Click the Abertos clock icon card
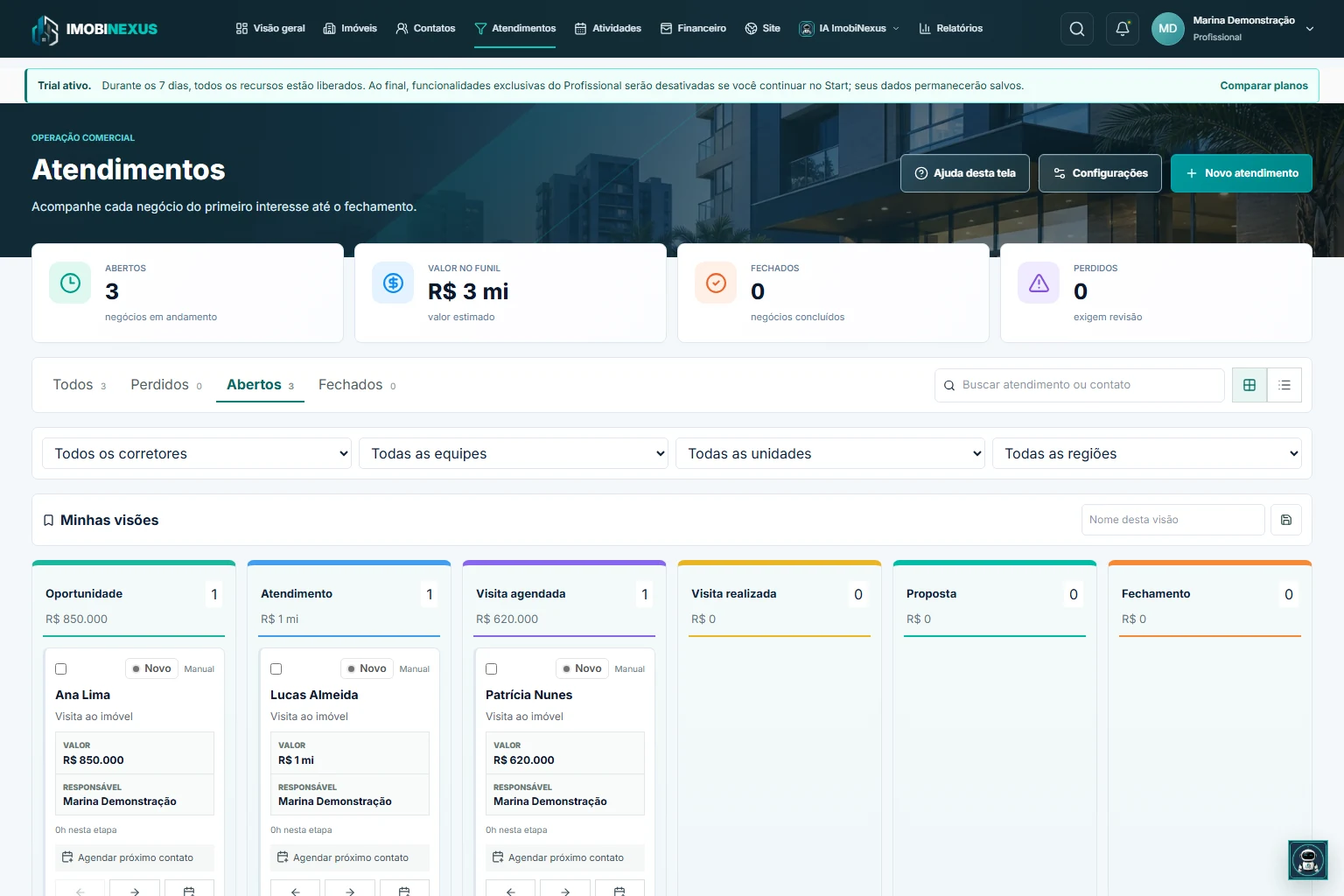Image resolution: width=1344 pixels, height=896 pixels. click(x=70, y=283)
